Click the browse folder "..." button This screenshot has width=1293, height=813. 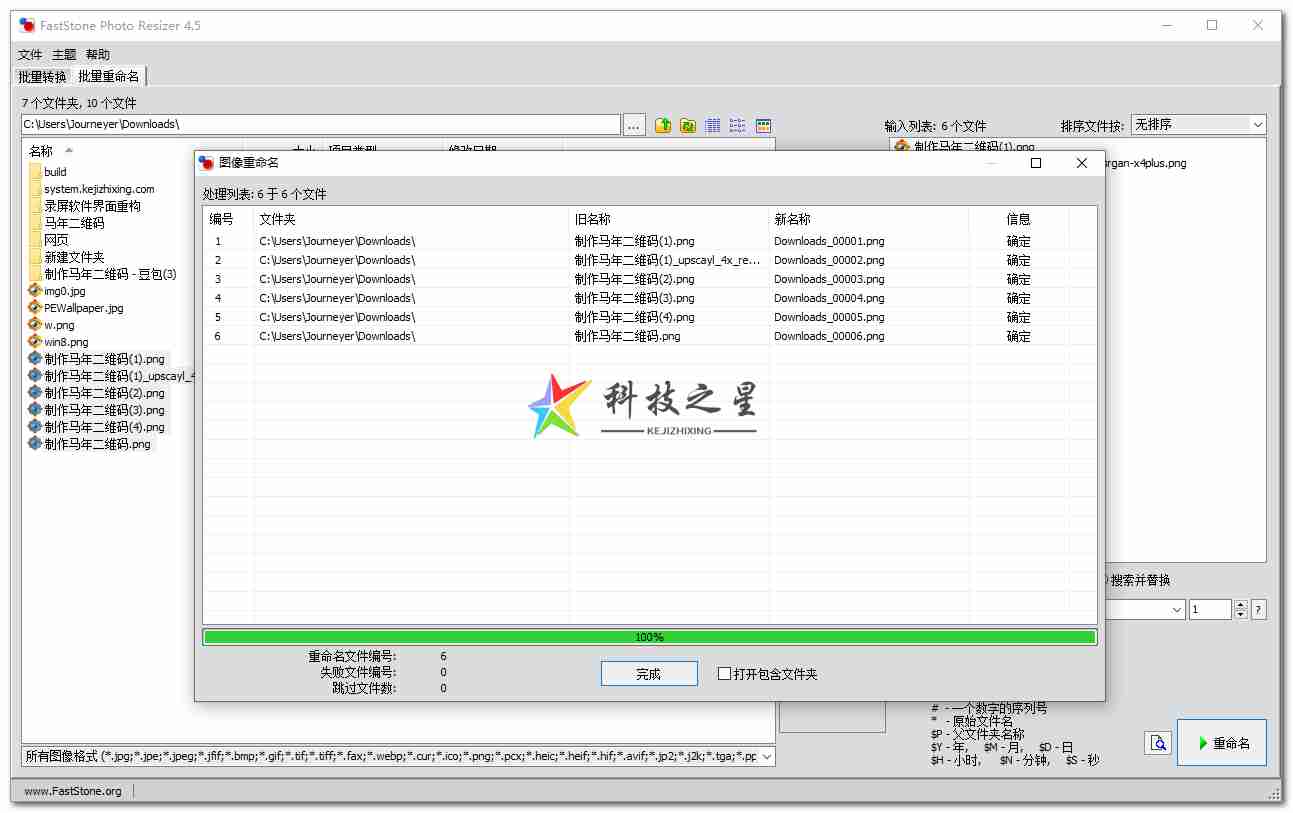click(x=633, y=124)
